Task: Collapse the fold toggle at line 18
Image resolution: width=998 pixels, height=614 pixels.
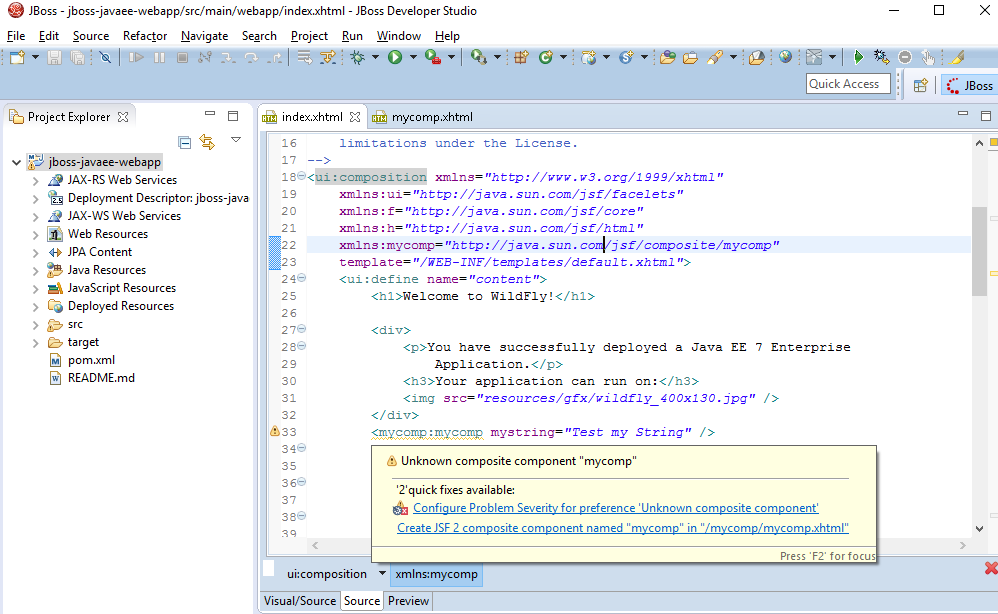Action: [x=302, y=178]
